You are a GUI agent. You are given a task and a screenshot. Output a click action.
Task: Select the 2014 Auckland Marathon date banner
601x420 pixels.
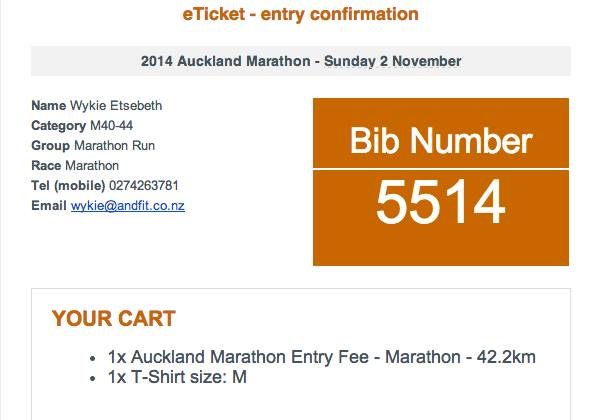click(x=300, y=61)
